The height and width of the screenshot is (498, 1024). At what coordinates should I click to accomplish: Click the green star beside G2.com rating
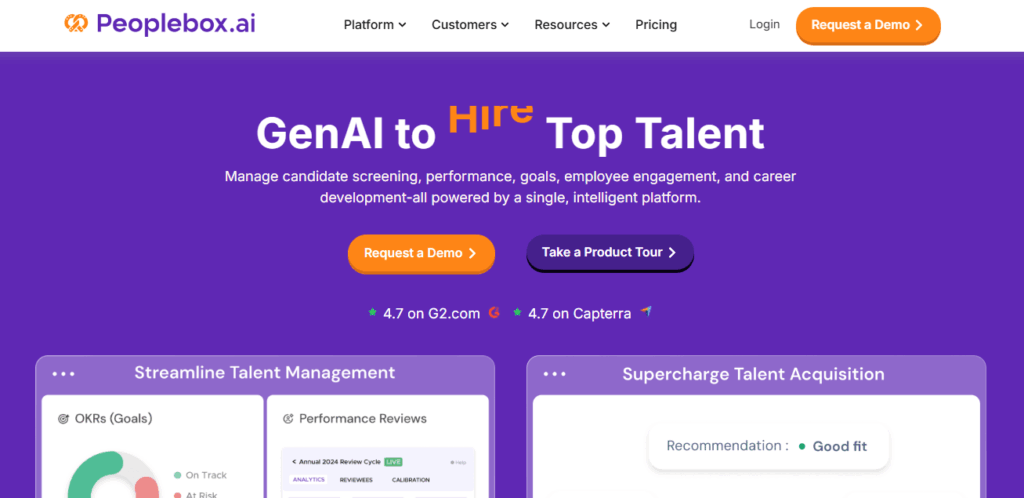click(373, 313)
